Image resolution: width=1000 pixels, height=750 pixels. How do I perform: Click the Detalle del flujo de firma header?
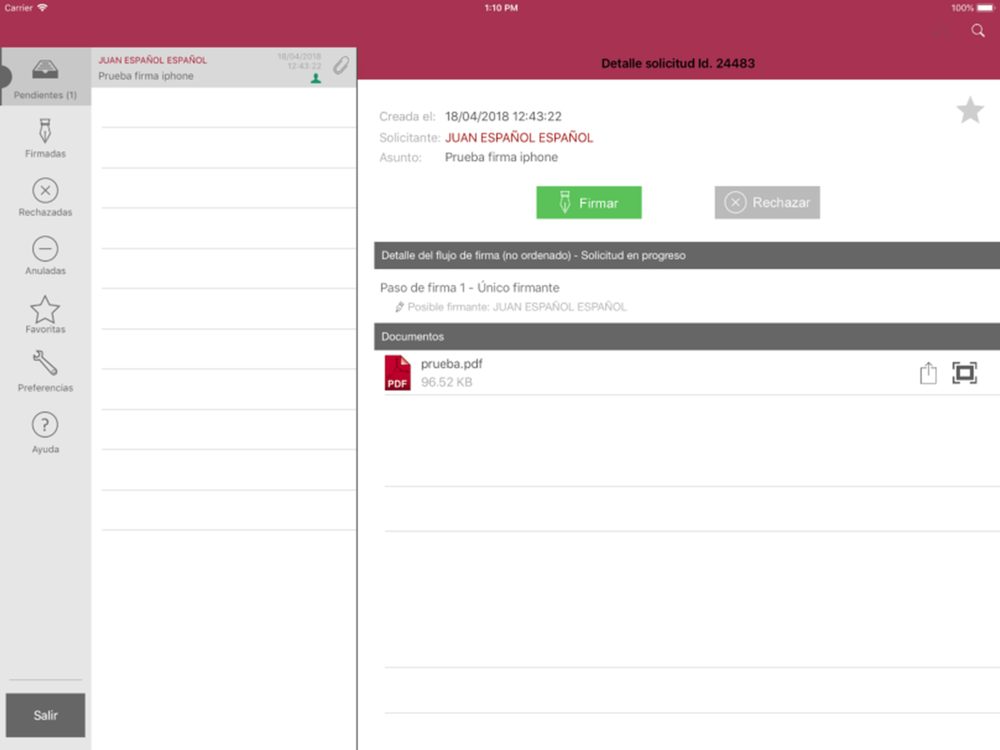(x=687, y=255)
